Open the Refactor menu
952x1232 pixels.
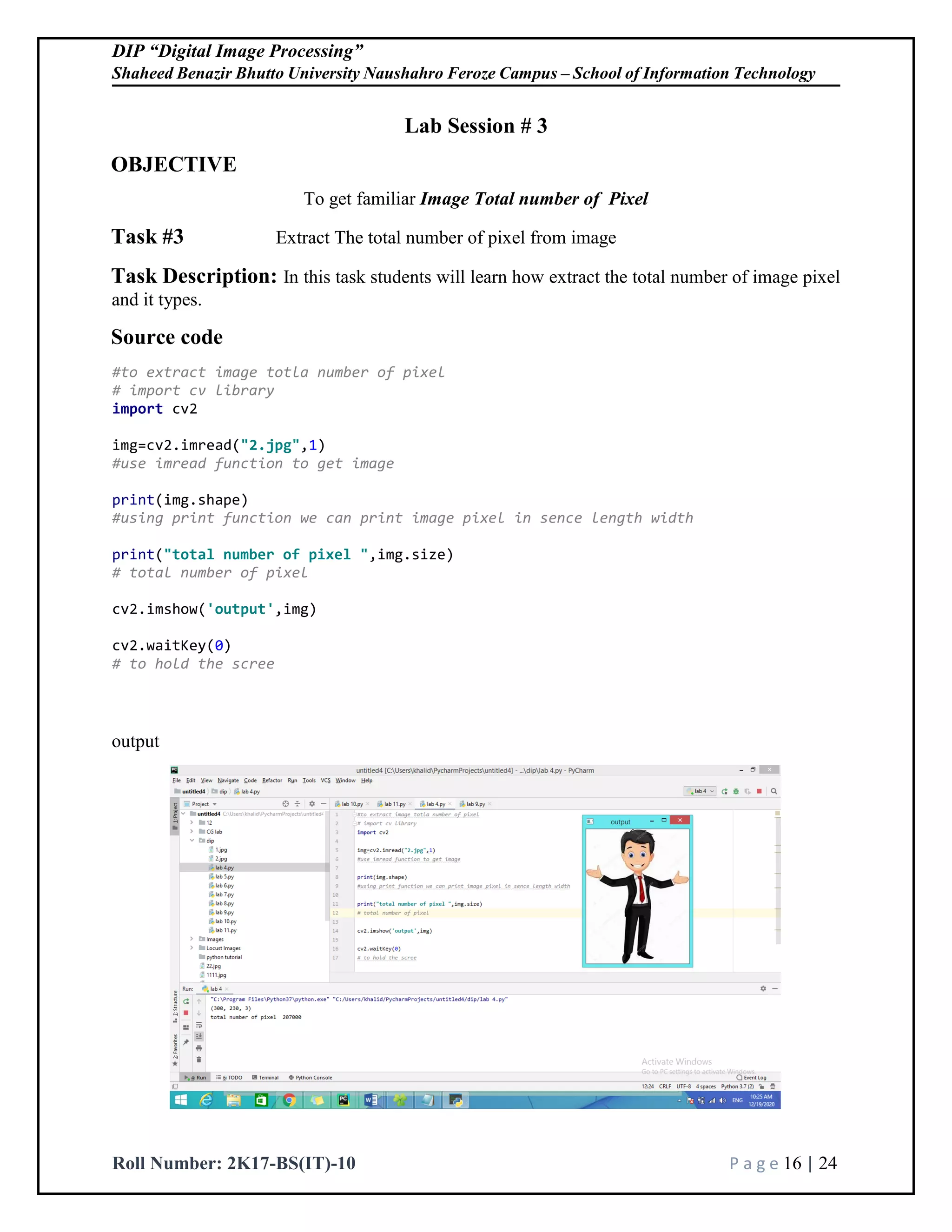pyautogui.click(x=272, y=781)
